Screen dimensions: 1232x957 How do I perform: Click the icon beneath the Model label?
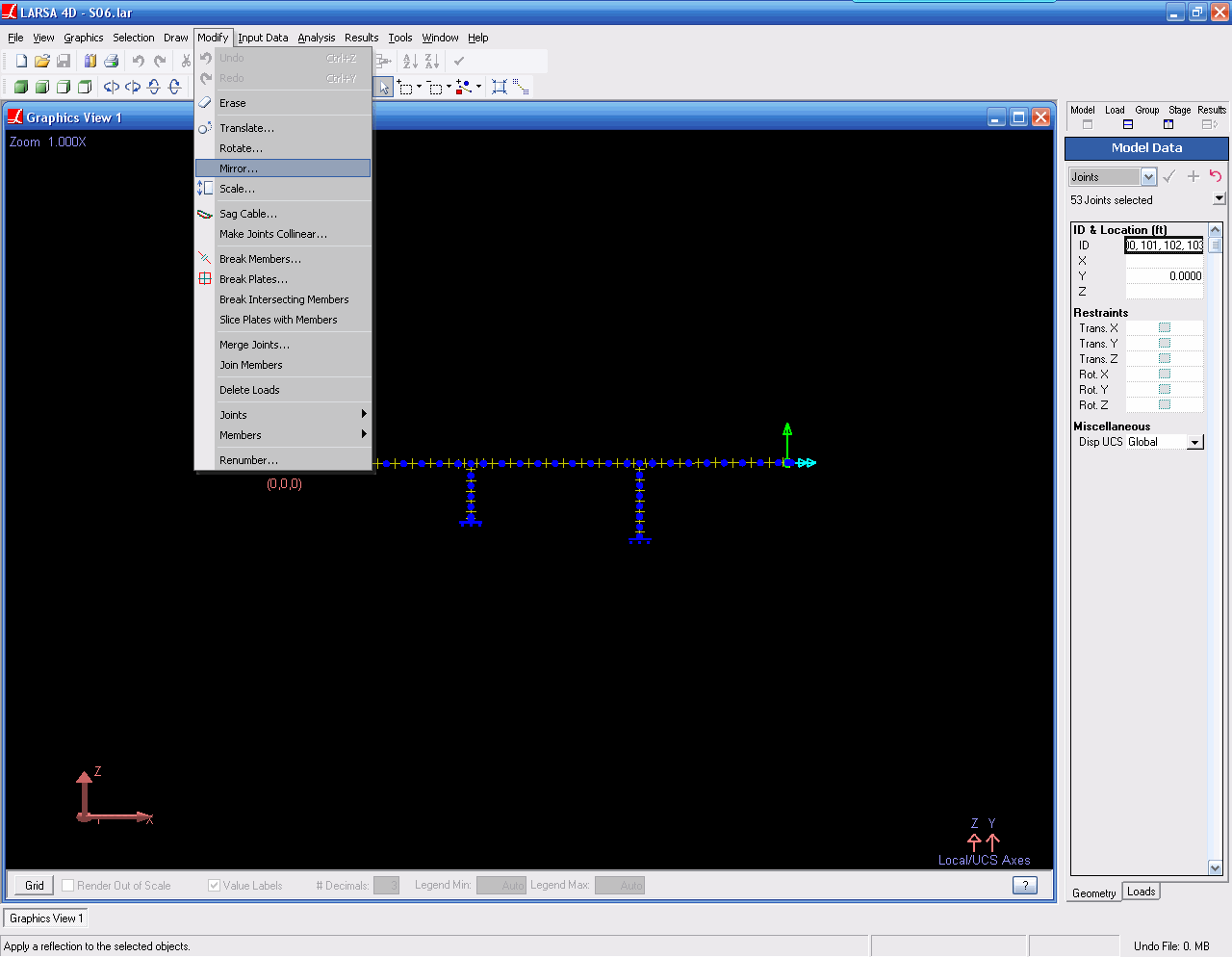click(1088, 124)
